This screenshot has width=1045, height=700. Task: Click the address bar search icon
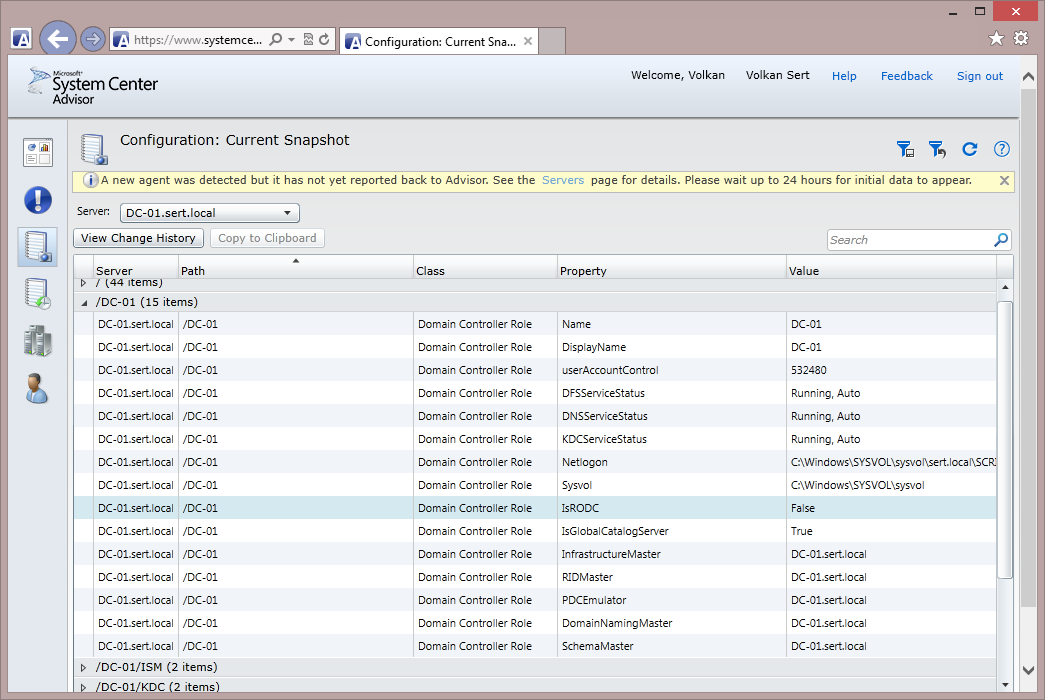click(x=275, y=39)
